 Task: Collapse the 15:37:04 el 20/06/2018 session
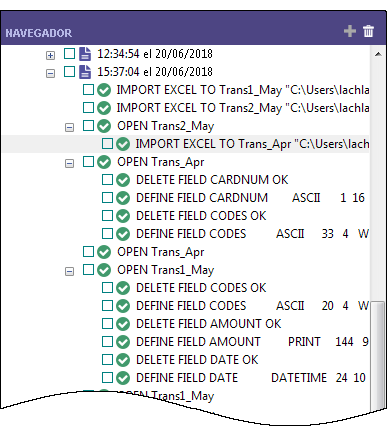[x=50, y=73]
